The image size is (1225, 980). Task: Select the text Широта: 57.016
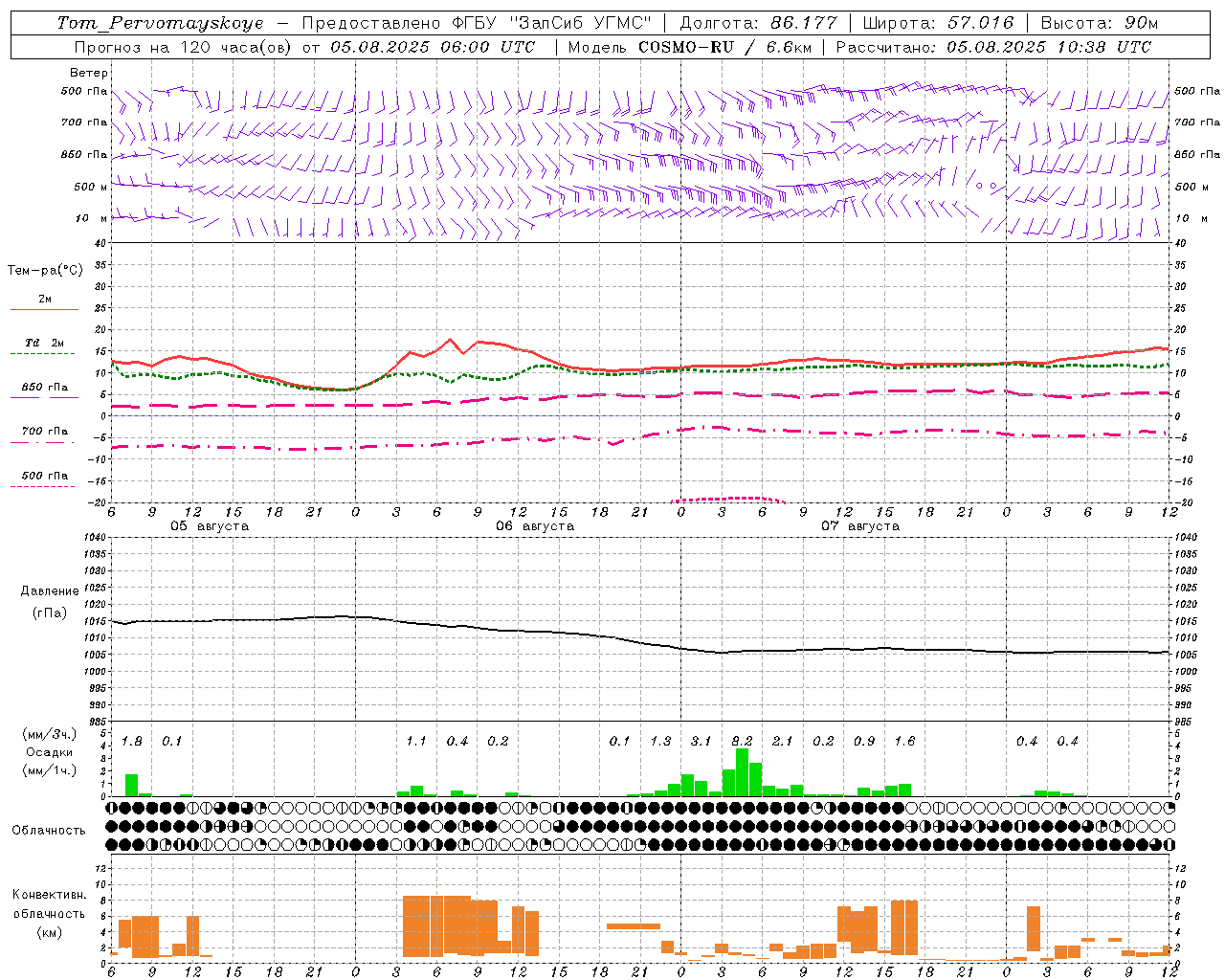tap(938, 23)
